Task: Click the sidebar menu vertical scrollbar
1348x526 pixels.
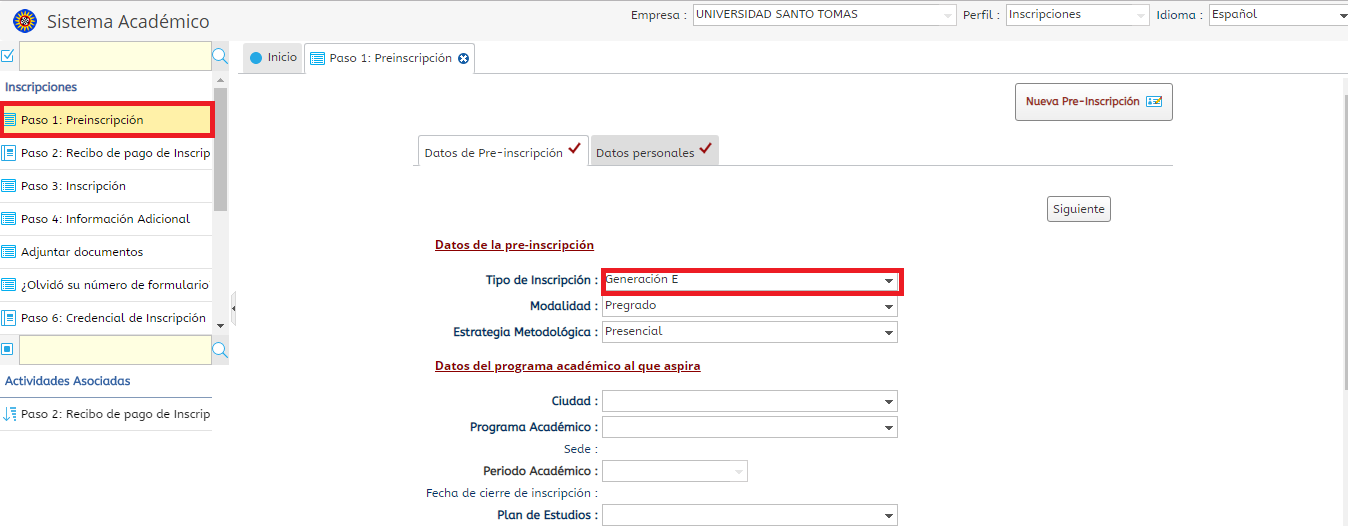Action: pos(221,150)
